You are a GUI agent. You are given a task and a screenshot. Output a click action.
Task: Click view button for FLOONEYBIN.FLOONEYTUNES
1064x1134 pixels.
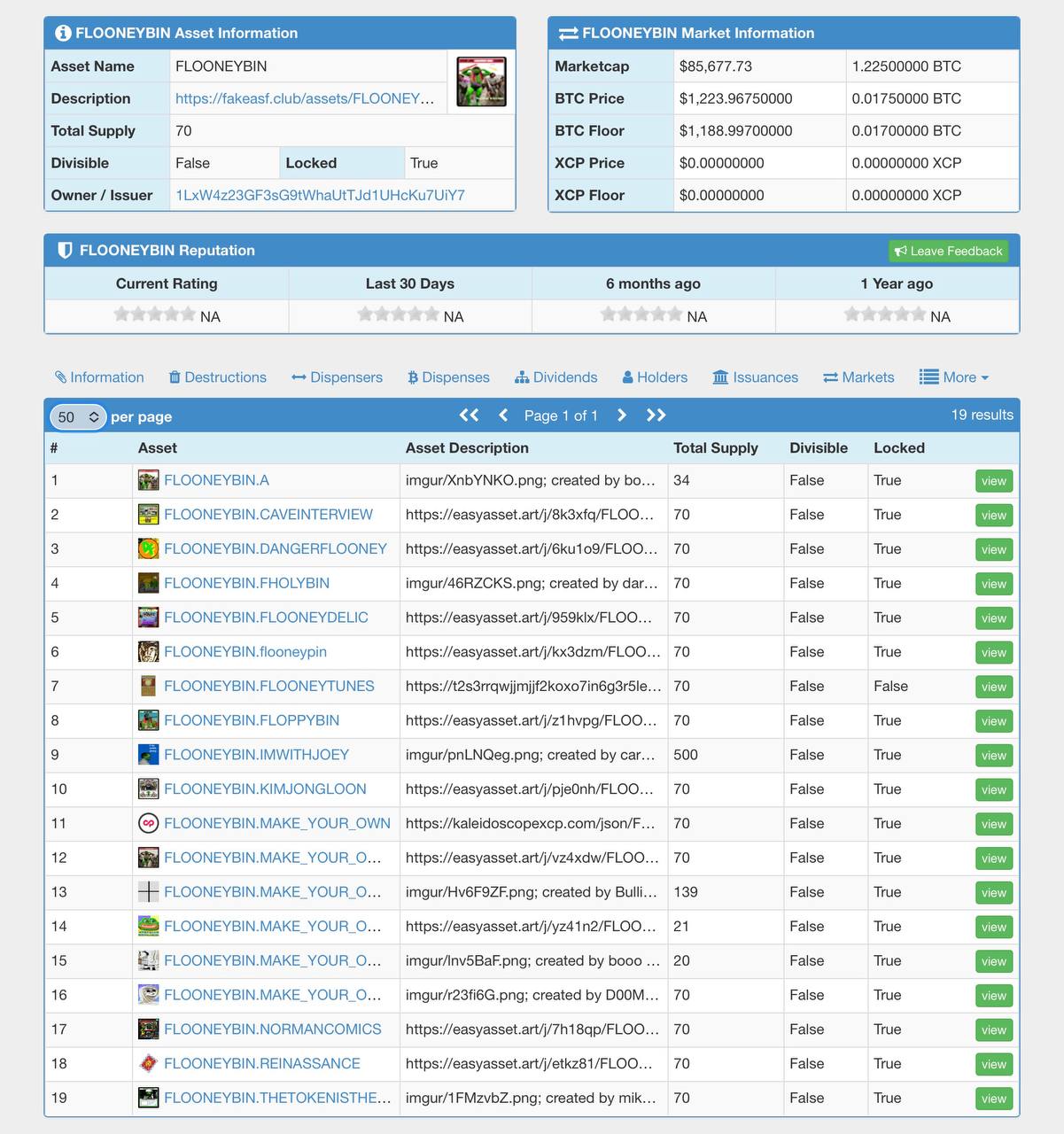pyautogui.click(x=993, y=687)
